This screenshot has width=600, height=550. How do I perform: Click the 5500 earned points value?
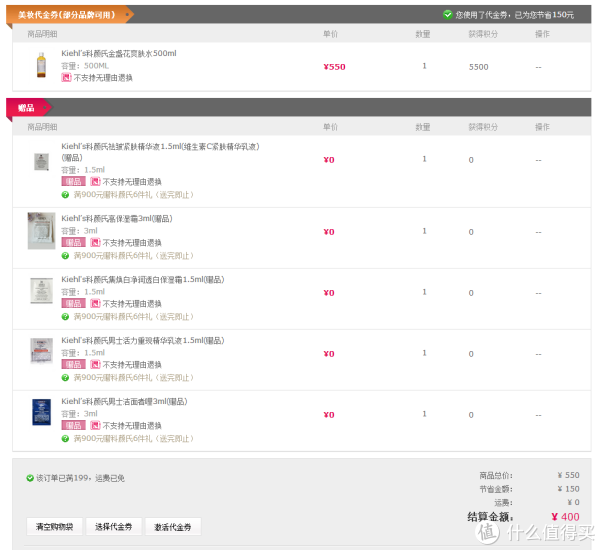pos(479,67)
